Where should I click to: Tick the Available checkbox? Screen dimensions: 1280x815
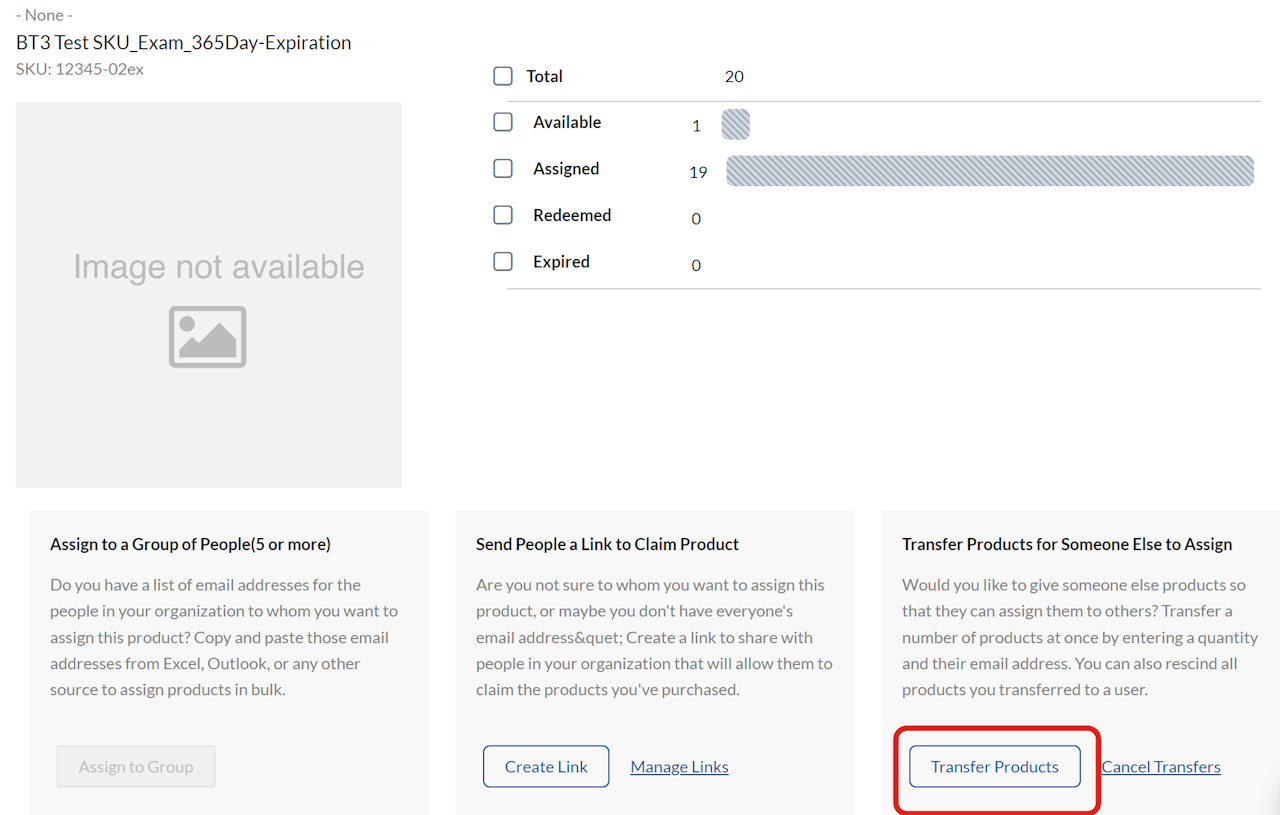(x=503, y=122)
